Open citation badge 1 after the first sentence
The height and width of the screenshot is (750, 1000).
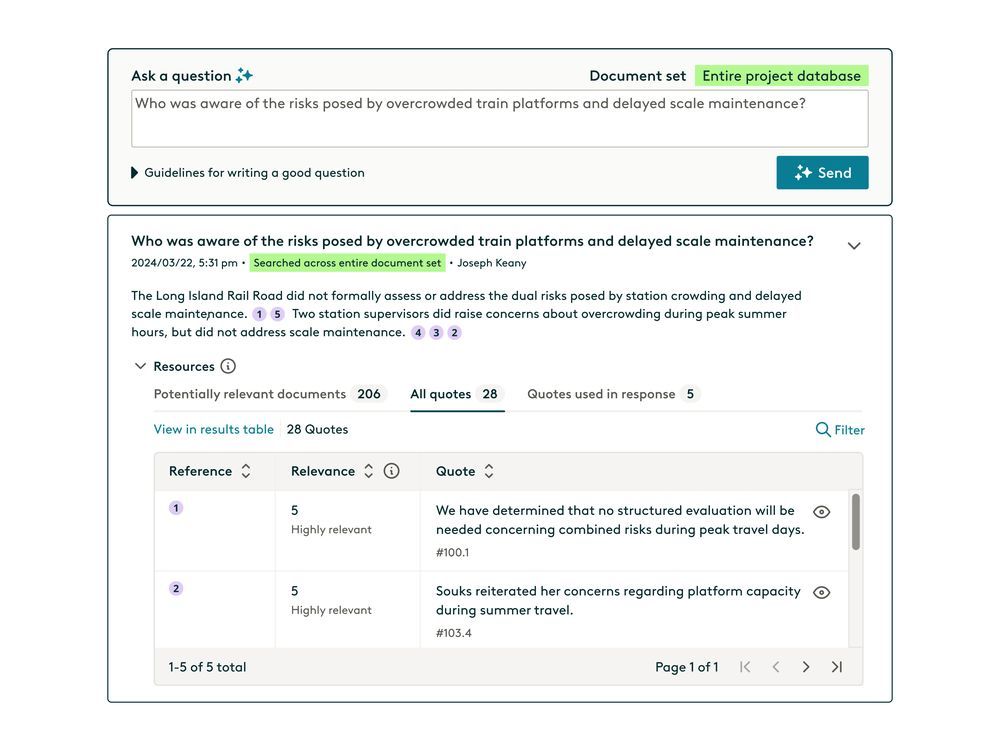(257, 313)
